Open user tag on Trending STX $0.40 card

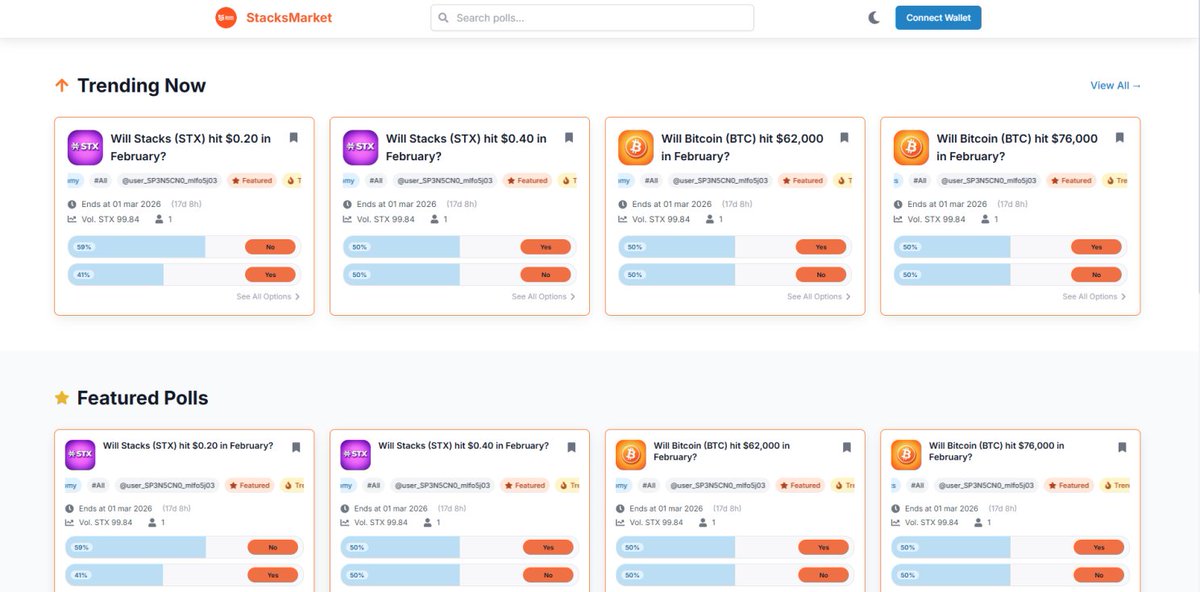(443, 181)
